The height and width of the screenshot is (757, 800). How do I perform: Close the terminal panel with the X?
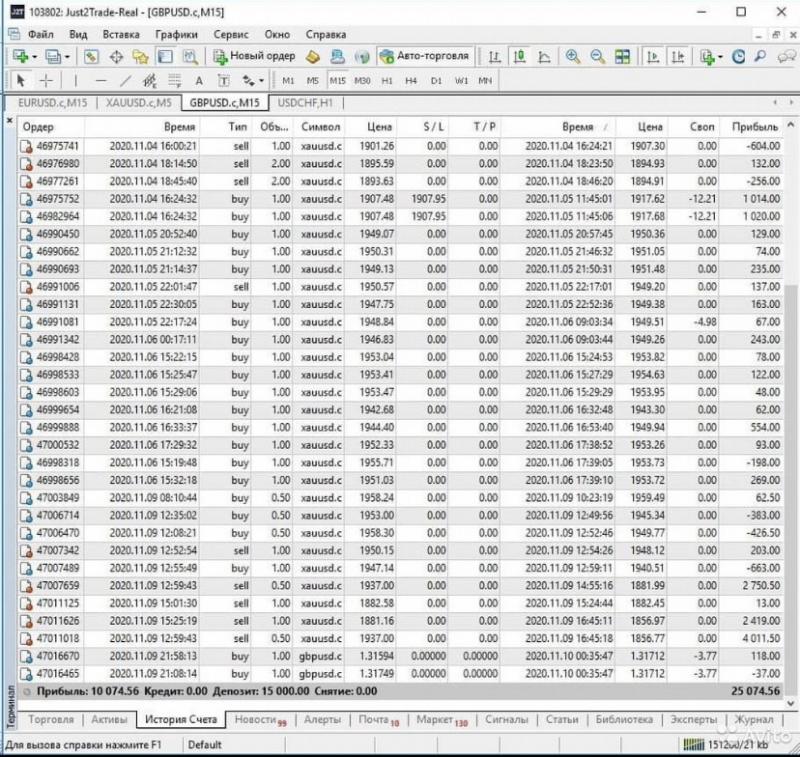[9, 121]
